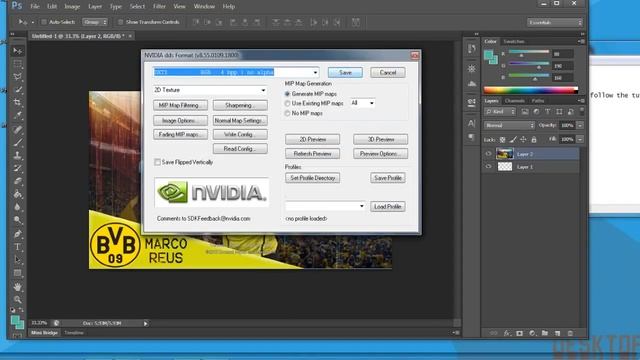Open the Image menu
The width and height of the screenshot is (640, 360).
click(72, 7)
